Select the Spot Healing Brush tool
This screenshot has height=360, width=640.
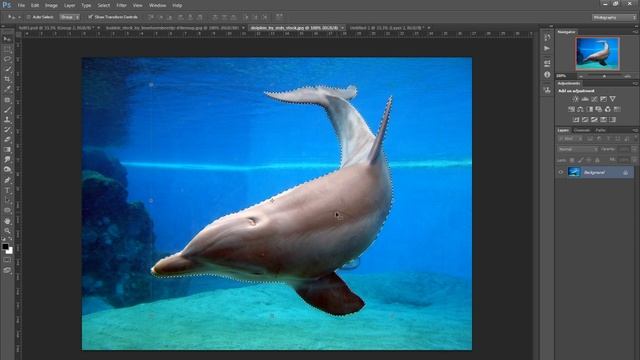[x=7, y=100]
